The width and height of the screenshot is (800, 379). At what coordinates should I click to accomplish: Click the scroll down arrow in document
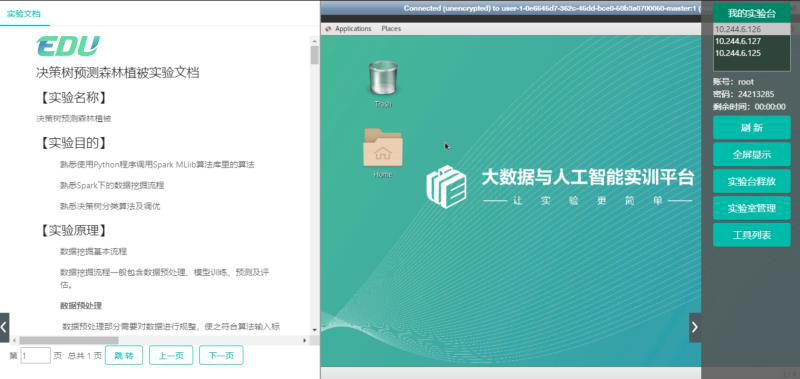coord(314,331)
